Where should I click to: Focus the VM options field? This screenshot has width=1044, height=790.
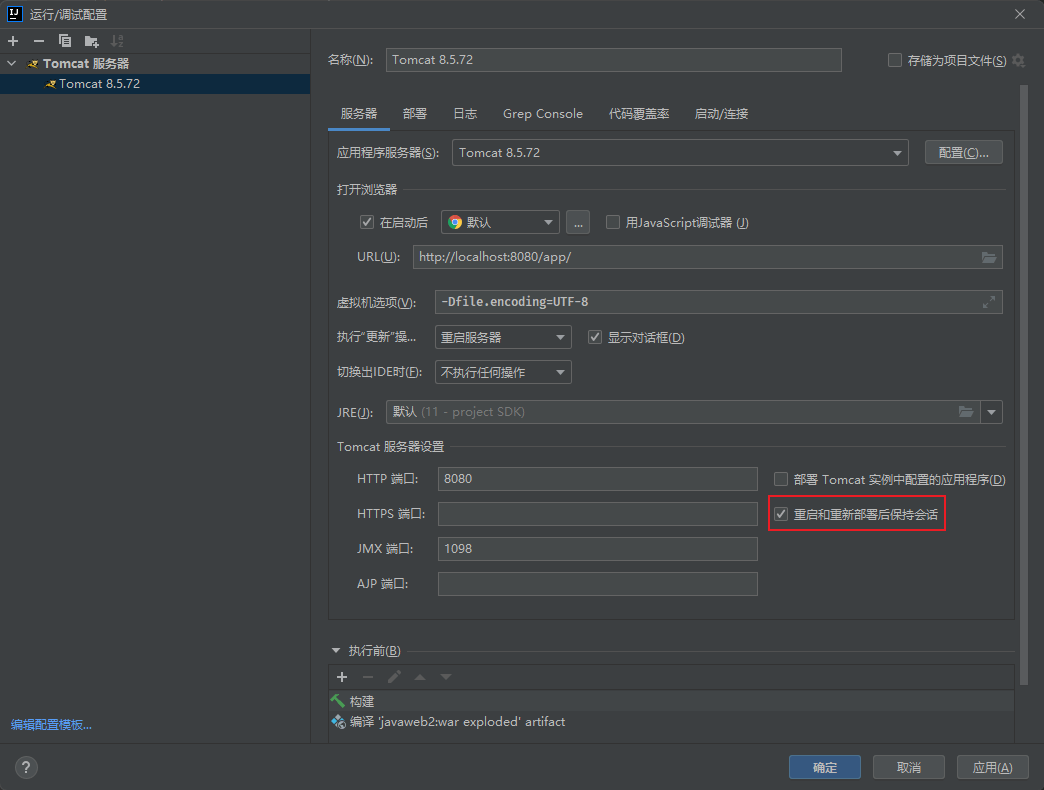click(x=718, y=302)
